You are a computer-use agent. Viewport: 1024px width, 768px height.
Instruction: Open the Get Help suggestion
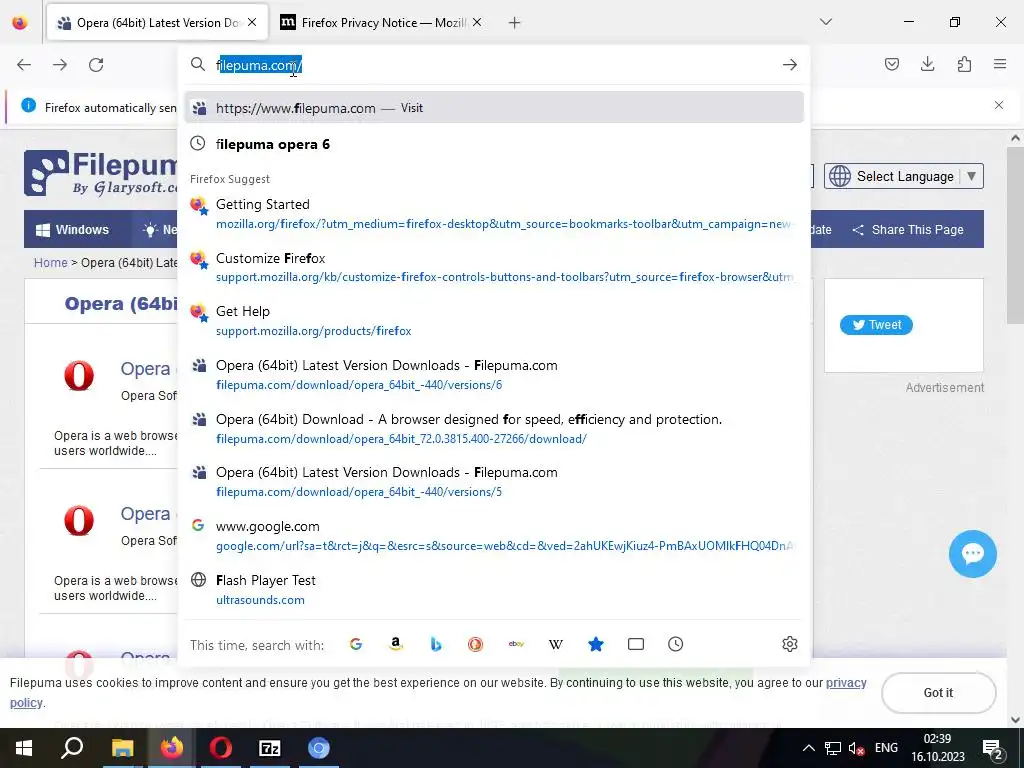494,321
